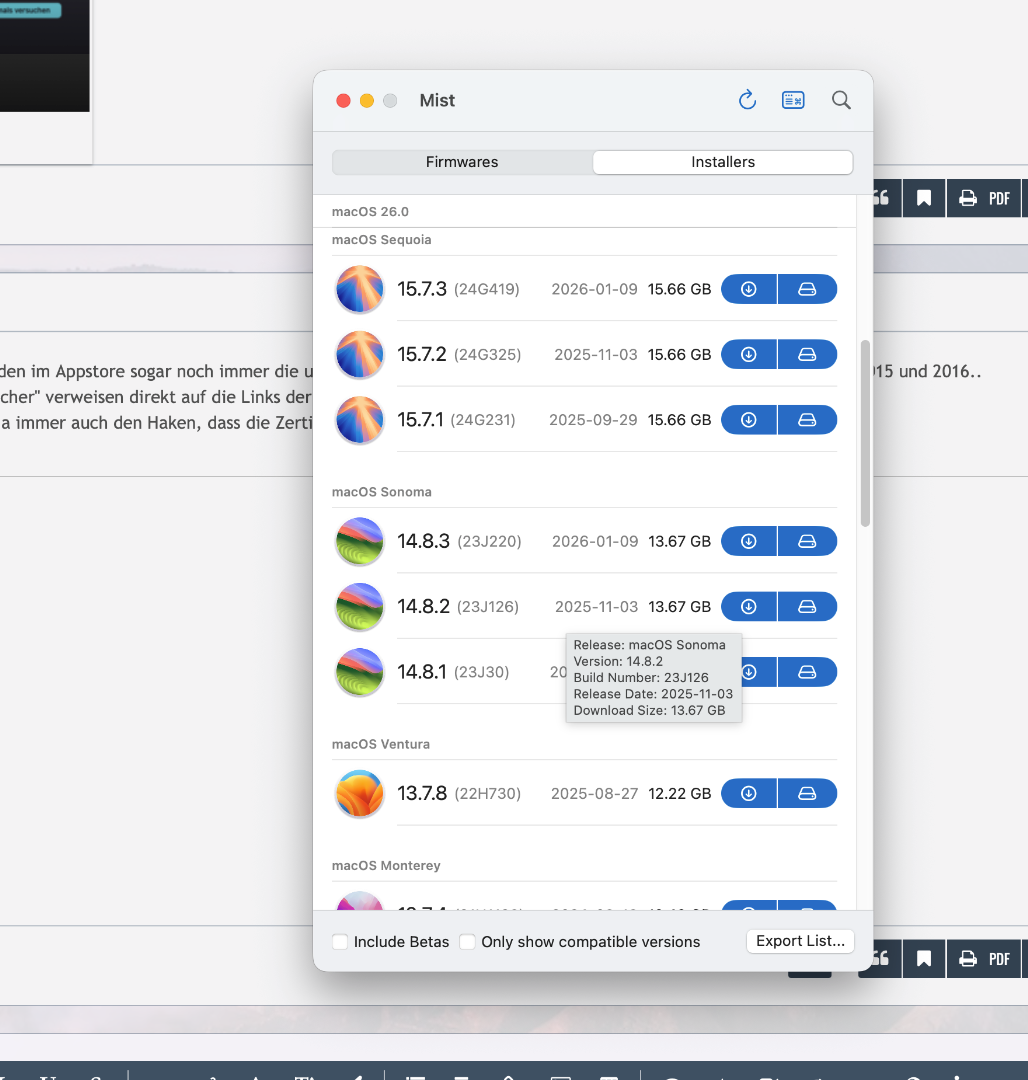
Task: Click the macOS Monterey section header
Action: click(386, 865)
